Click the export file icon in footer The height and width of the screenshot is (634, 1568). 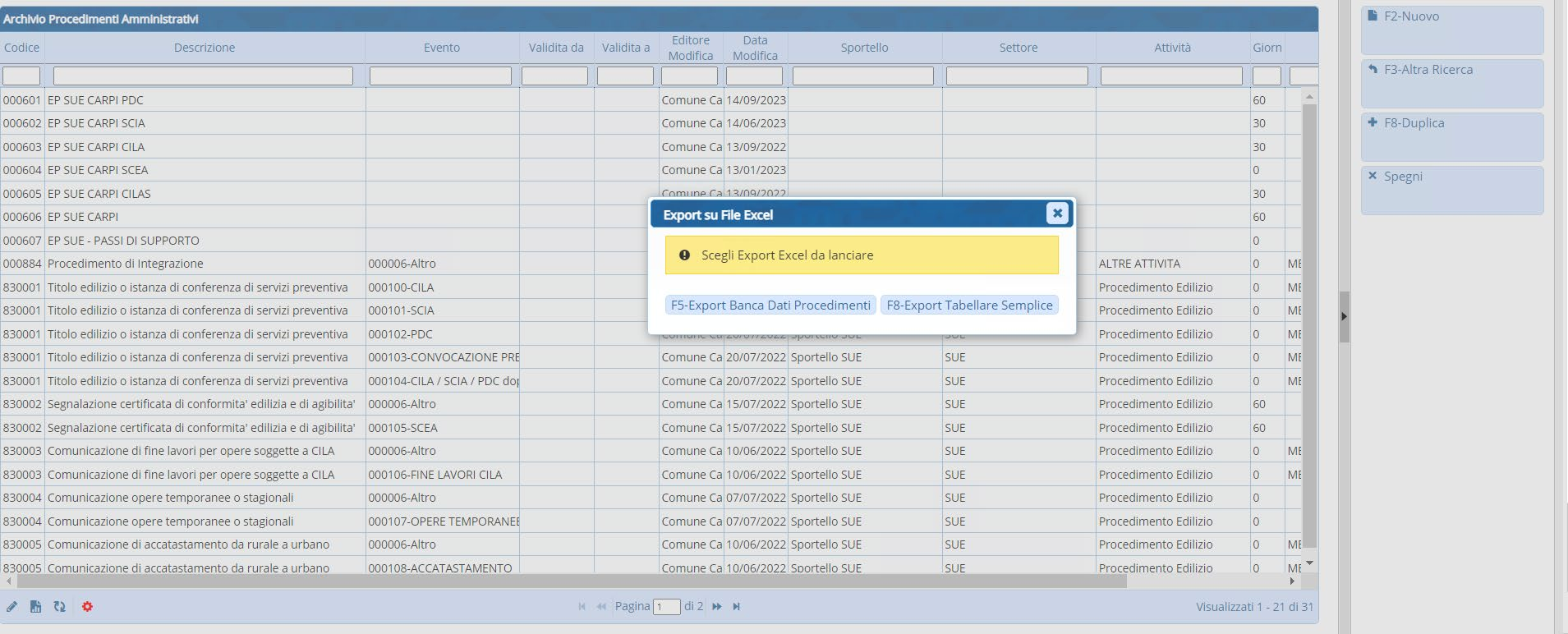pyautogui.click(x=35, y=607)
